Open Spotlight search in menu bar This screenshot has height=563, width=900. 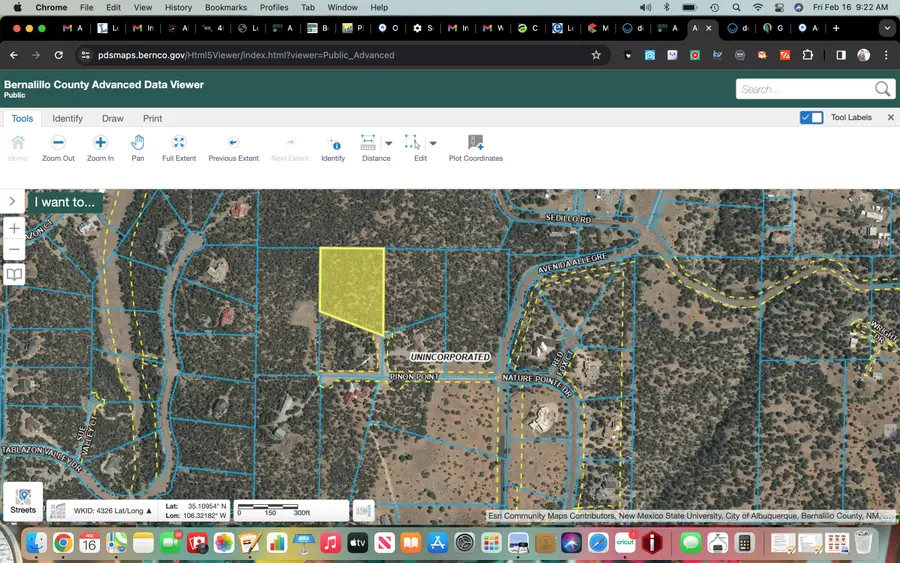click(736, 7)
